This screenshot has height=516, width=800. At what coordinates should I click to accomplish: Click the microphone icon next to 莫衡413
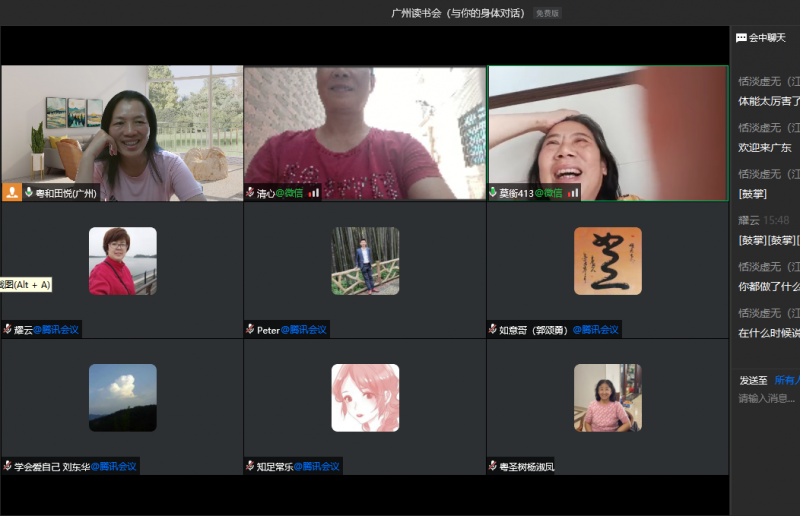493,193
